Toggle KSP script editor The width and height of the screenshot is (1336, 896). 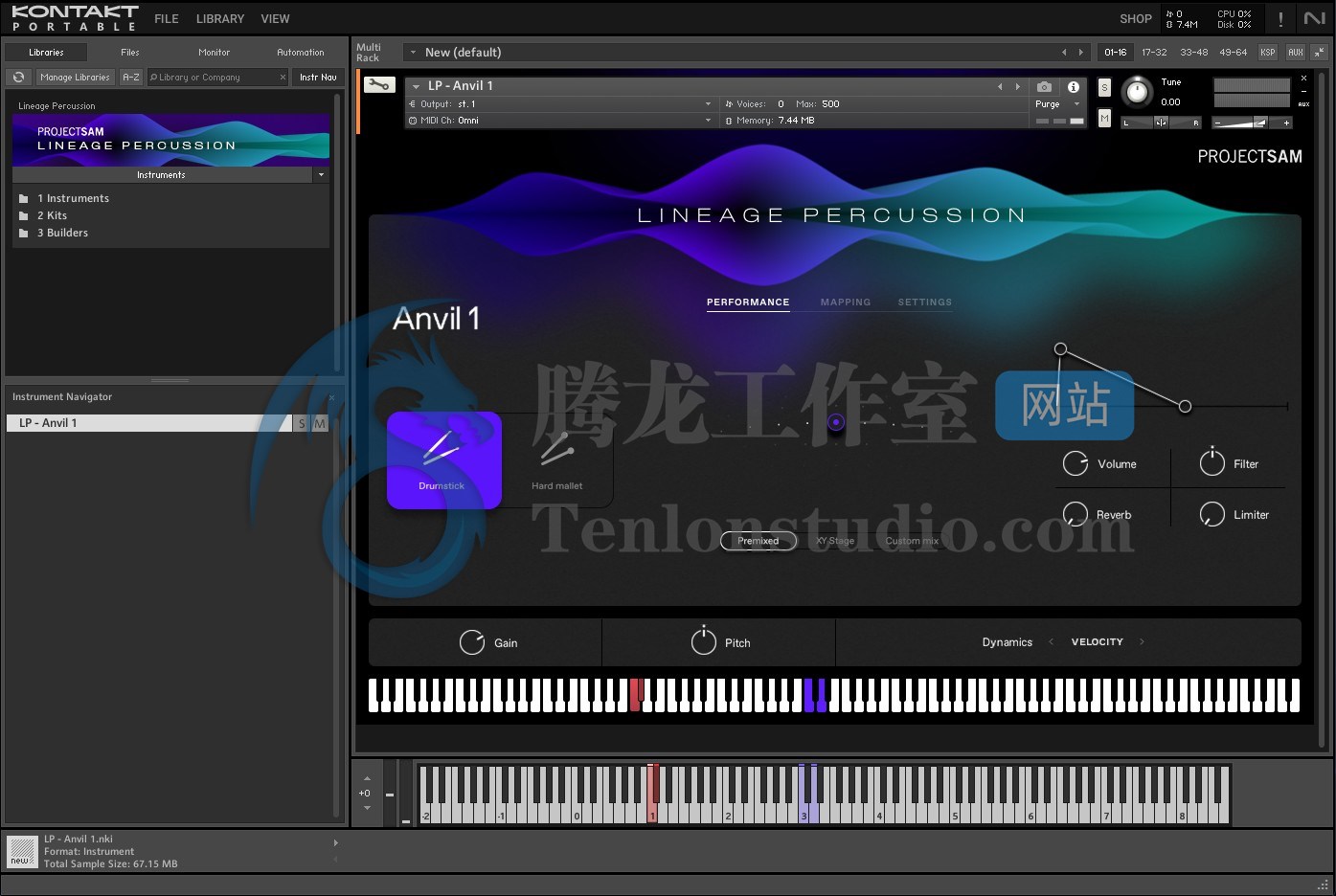click(1267, 52)
